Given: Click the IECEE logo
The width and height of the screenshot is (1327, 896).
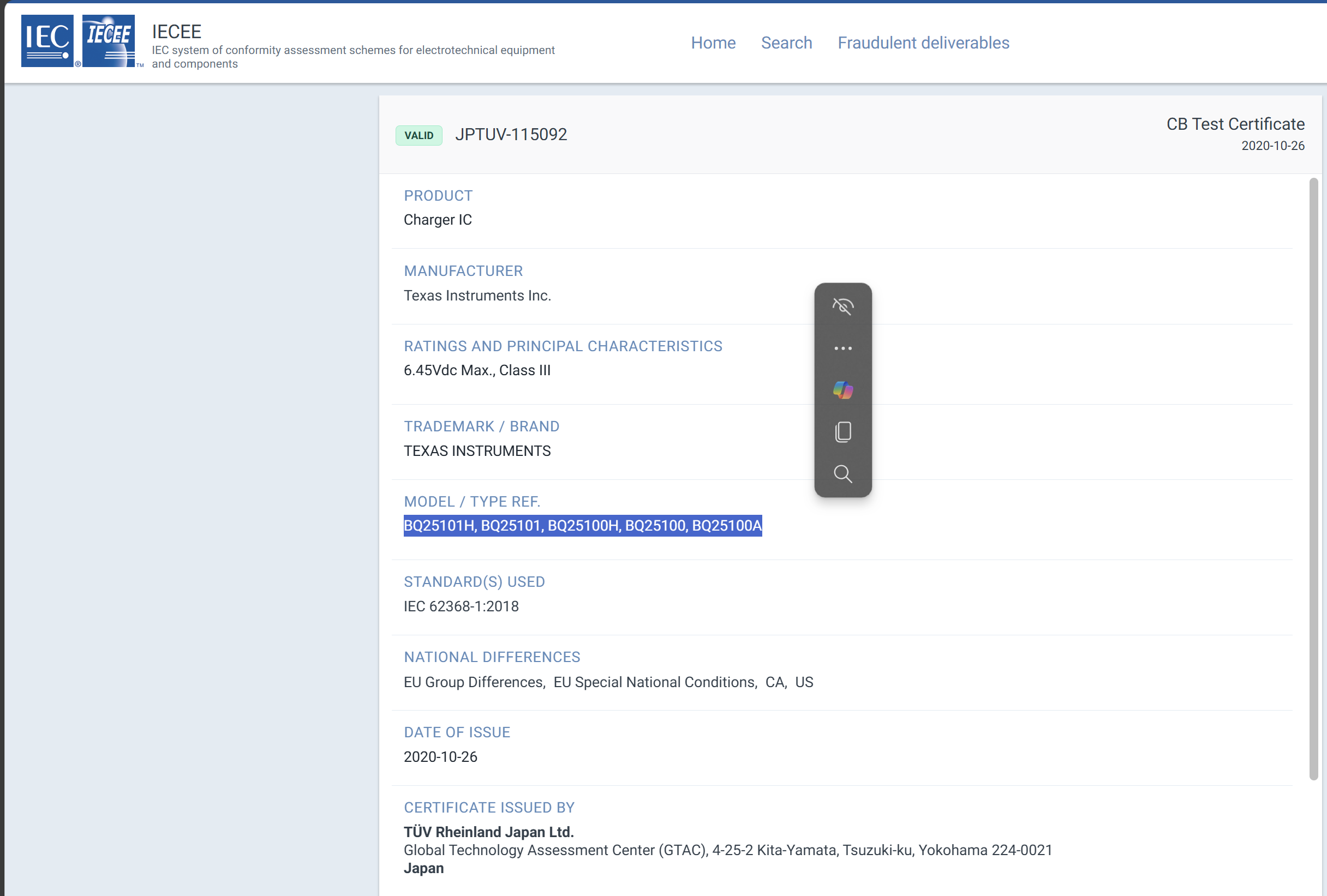Looking at the screenshot, I should coord(109,41).
